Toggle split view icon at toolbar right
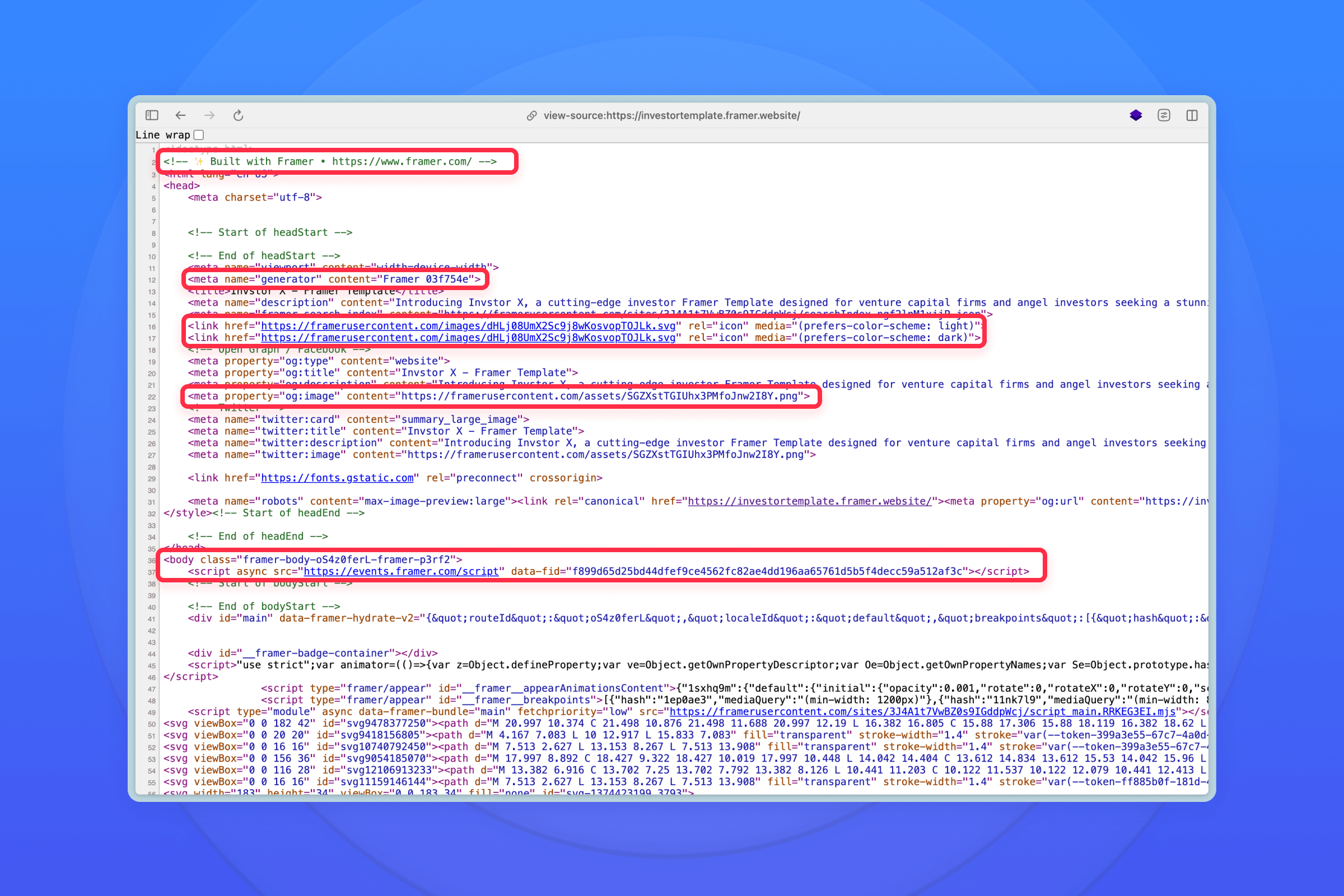The height and width of the screenshot is (896, 1344). (x=1192, y=115)
